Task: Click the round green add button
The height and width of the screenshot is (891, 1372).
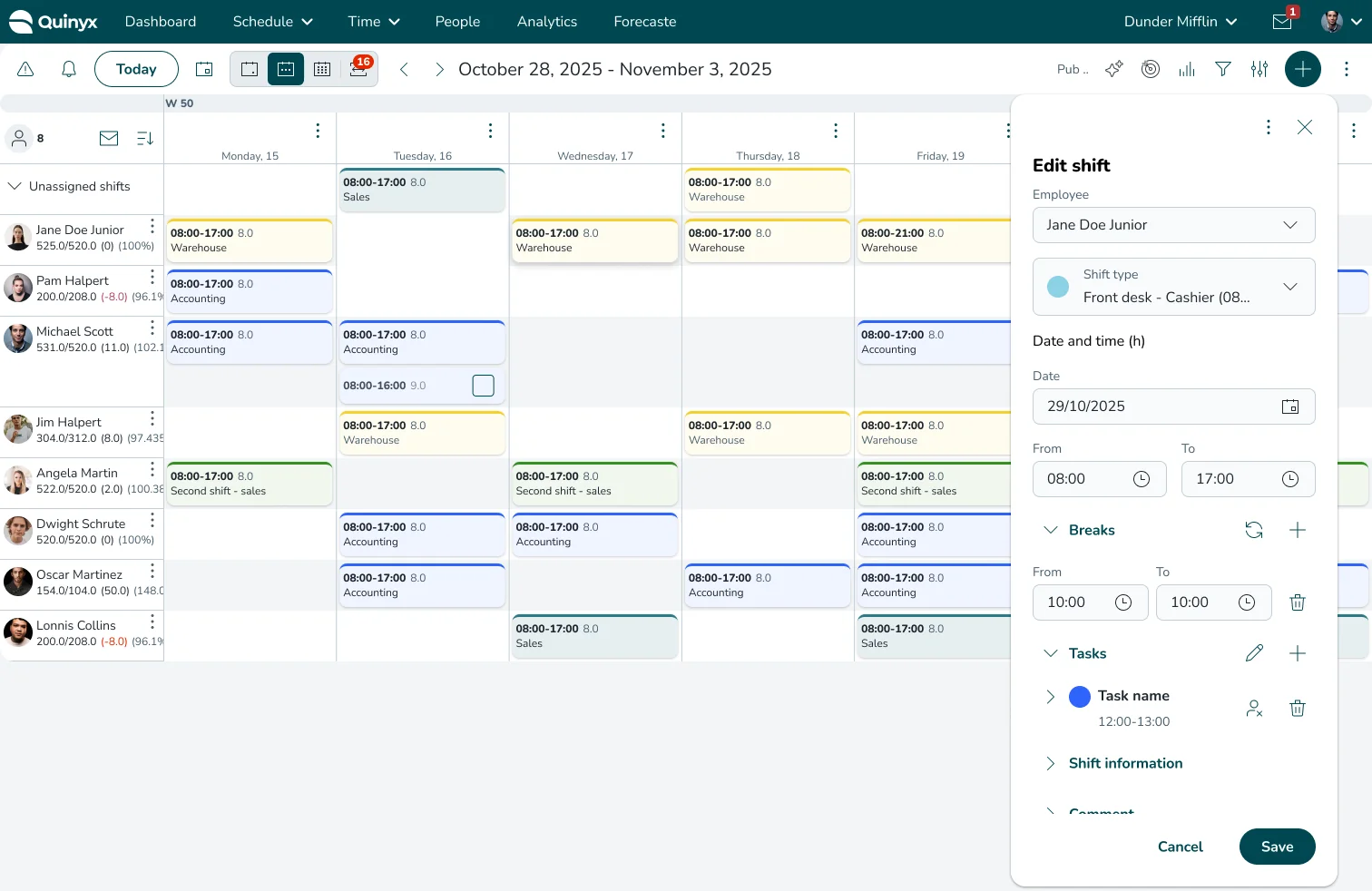Action: pos(1303,69)
